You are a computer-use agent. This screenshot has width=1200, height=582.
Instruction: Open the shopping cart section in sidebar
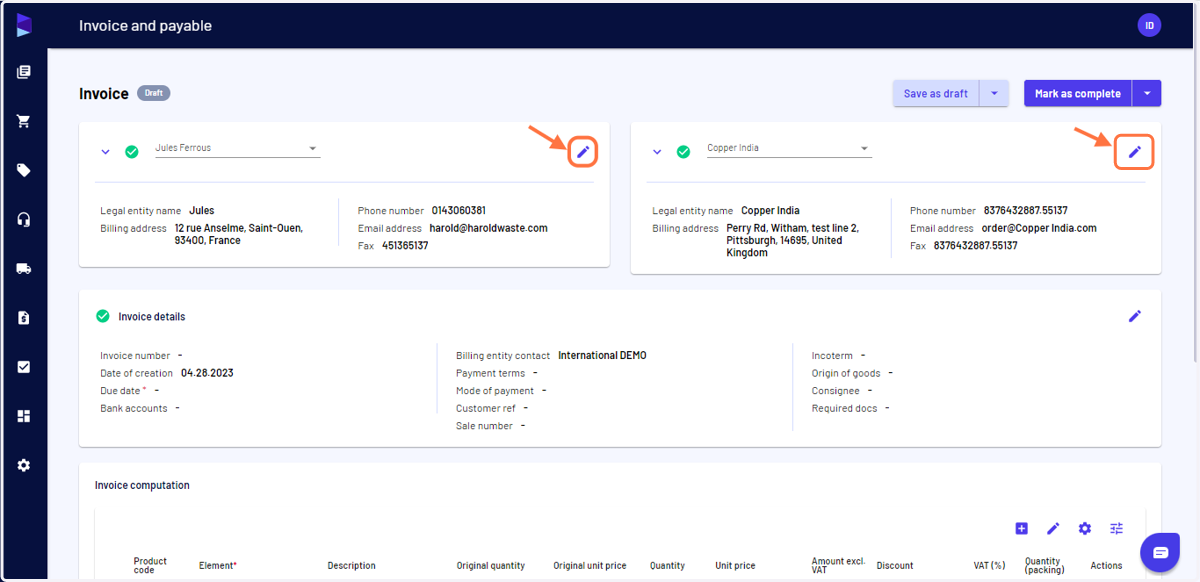(x=24, y=121)
